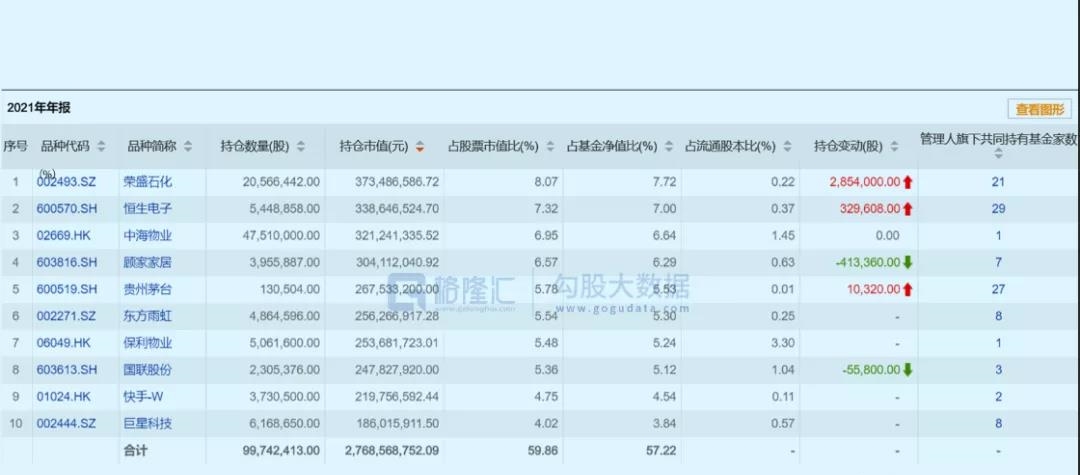Image resolution: width=1080 pixels, height=475 pixels.
Task: Sort by 管理人旗下共同持有基金家数 arrows
Action: 998,154
